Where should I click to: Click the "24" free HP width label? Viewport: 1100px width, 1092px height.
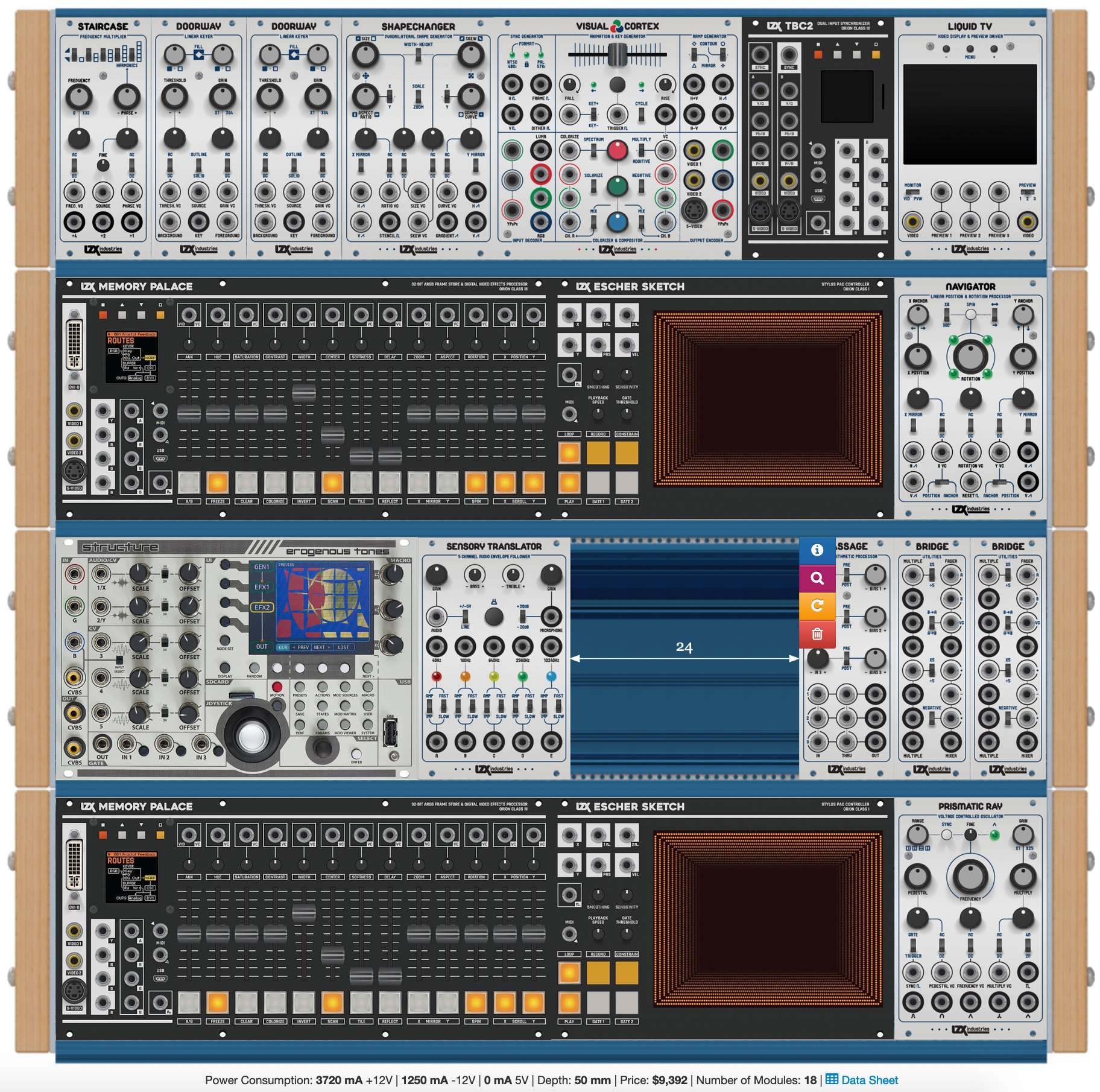point(684,647)
